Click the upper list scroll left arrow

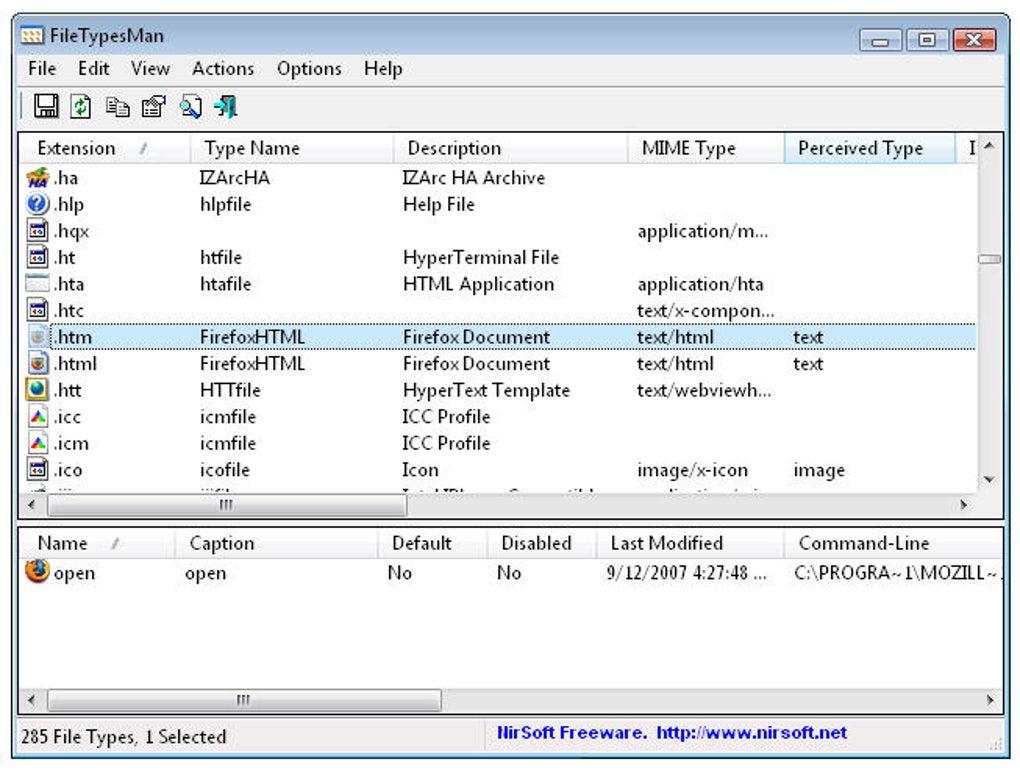coord(32,505)
